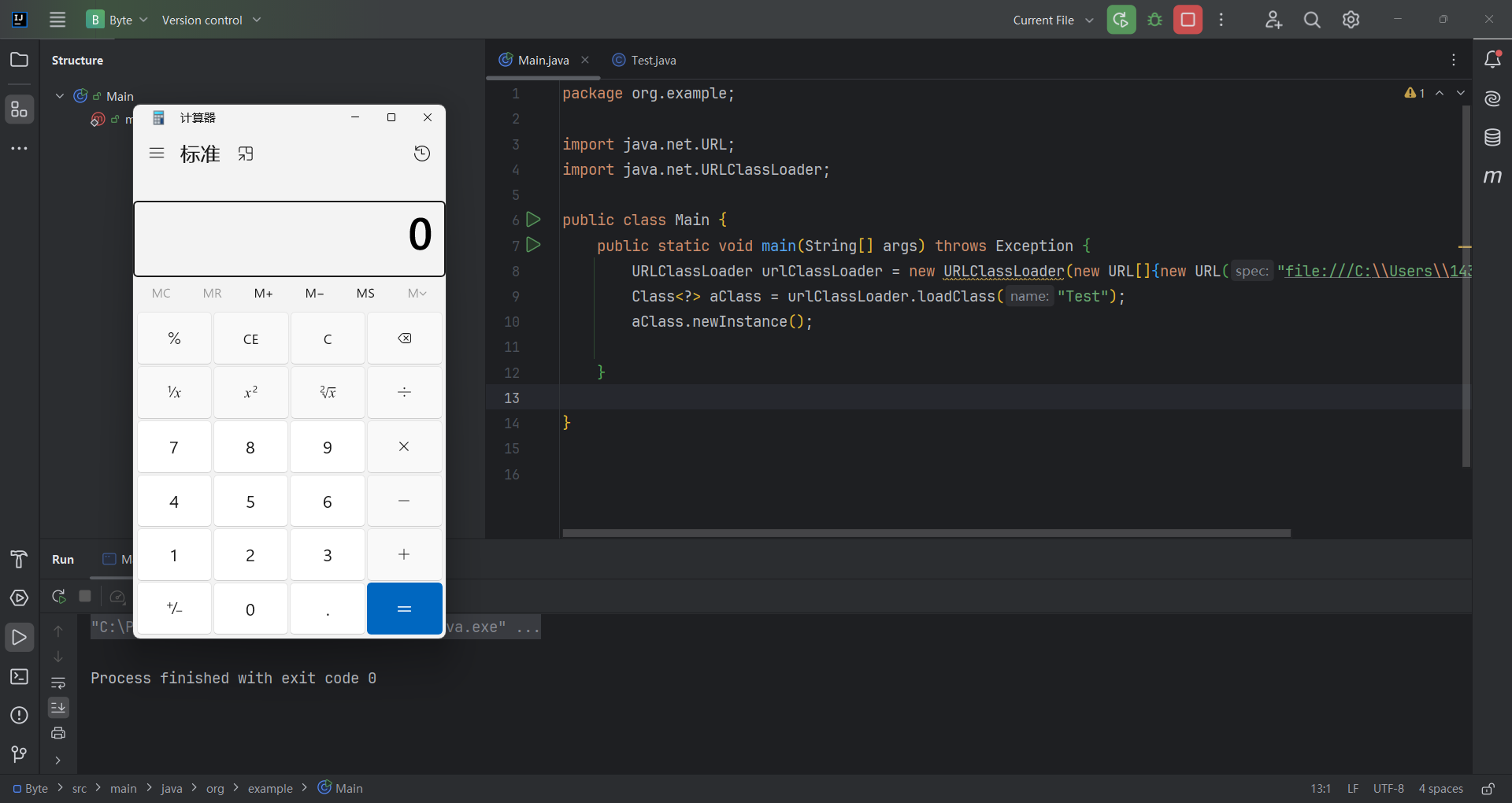Open the Services tool window icon

point(19,598)
